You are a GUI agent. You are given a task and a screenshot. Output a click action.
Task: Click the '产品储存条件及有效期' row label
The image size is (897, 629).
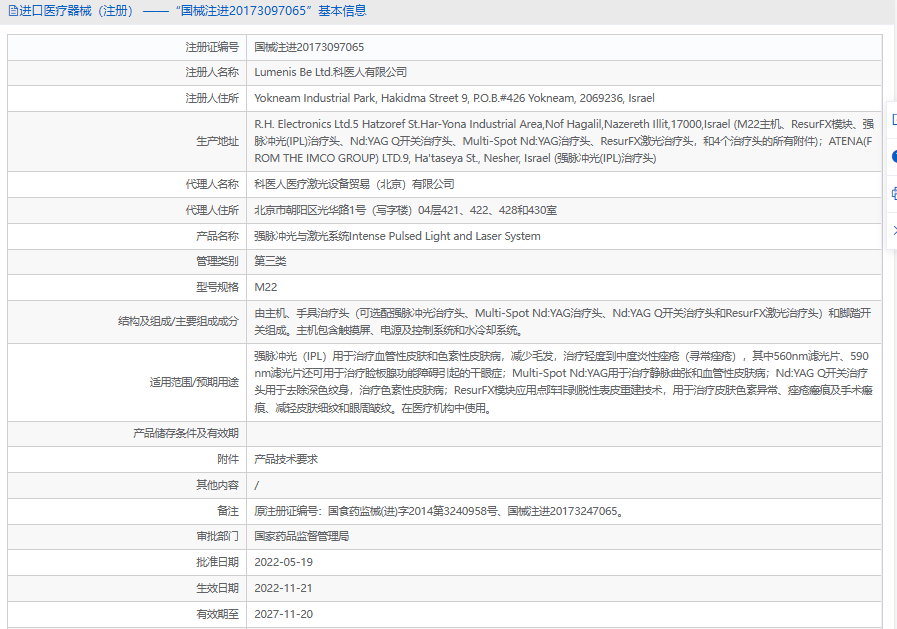pos(186,433)
